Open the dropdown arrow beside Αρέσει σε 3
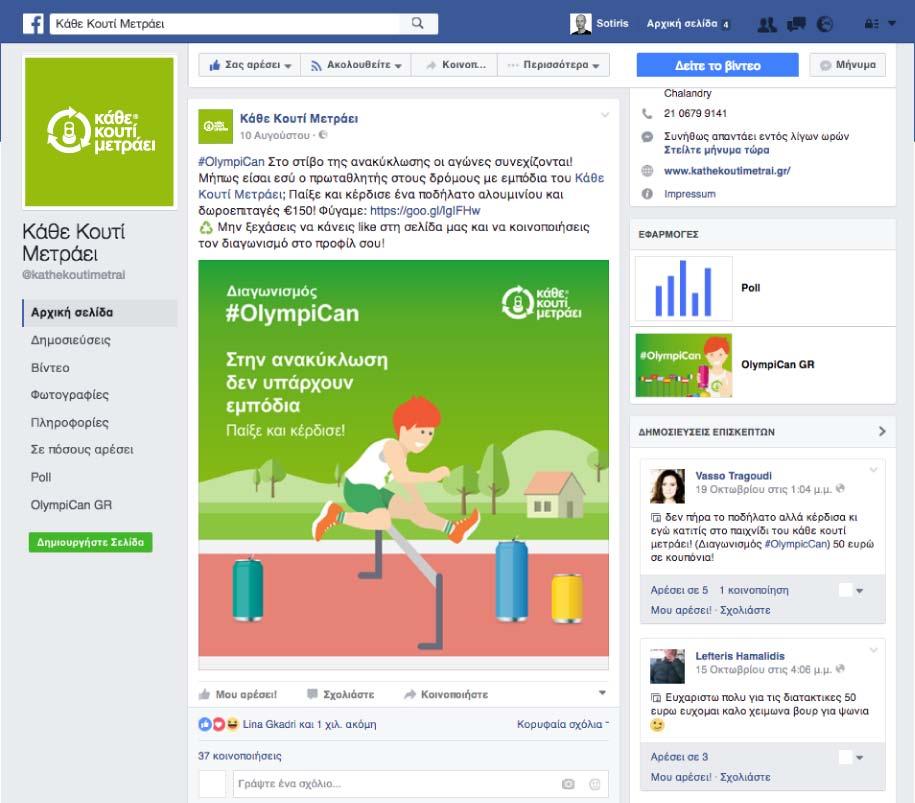The height and width of the screenshot is (803, 915). click(x=859, y=757)
